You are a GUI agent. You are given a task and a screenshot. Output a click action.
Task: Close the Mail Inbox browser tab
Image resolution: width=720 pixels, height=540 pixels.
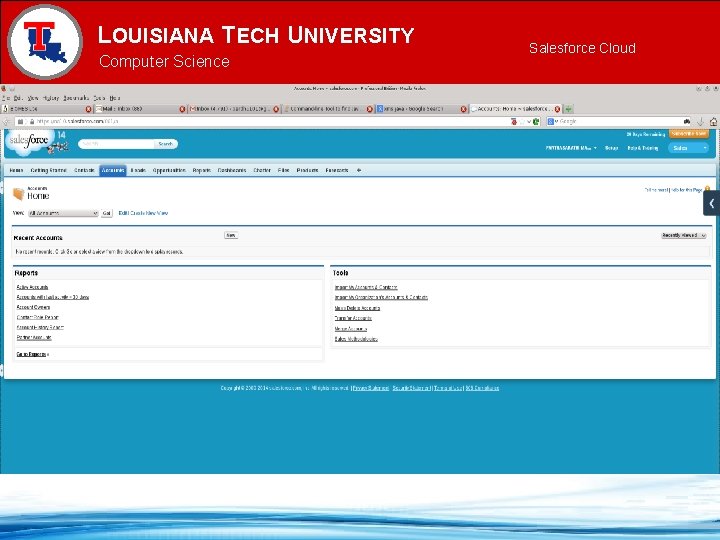tap(182, 109)
